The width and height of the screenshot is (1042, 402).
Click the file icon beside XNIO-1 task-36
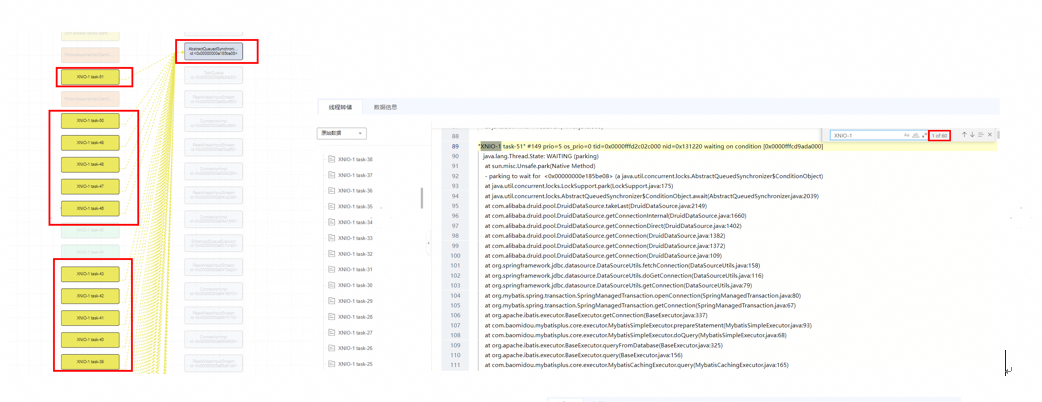click(332, 191)
